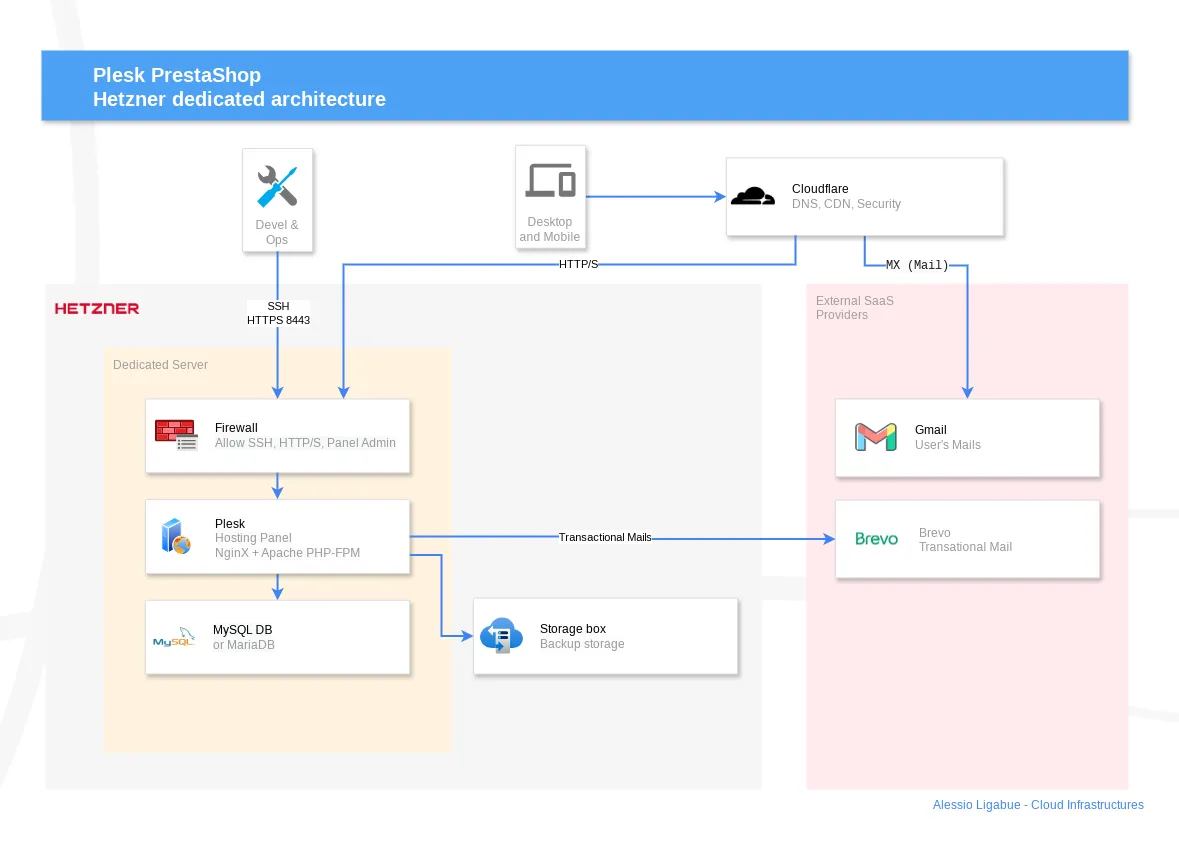Click the Devel & Ops wrench and screwdriver icon

coord(277,187)
